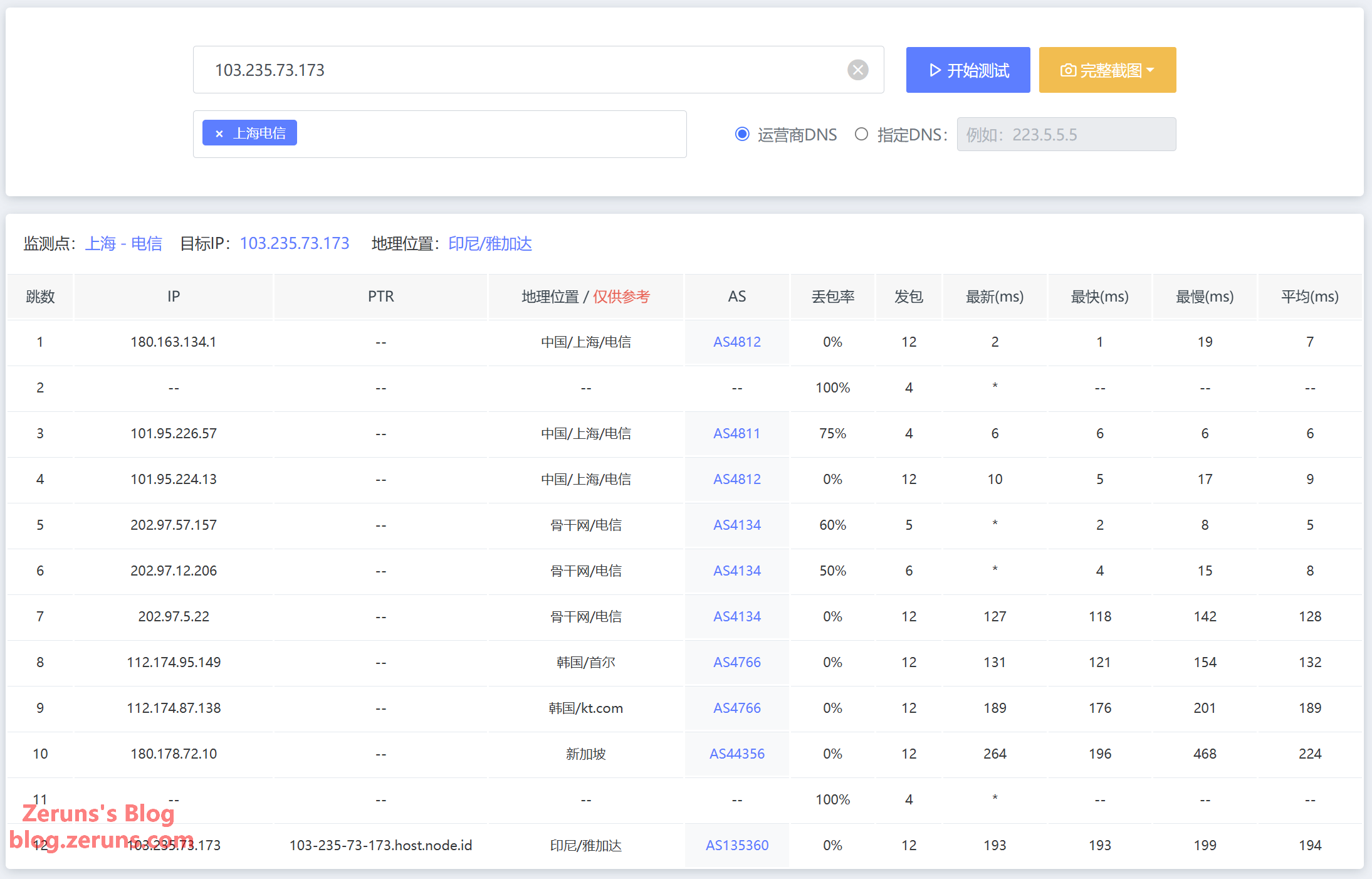Image resolution: width=1372 pixels, height=879 pixels.
Task: Click the 开始测试 start test button
Action: point(968,70)
